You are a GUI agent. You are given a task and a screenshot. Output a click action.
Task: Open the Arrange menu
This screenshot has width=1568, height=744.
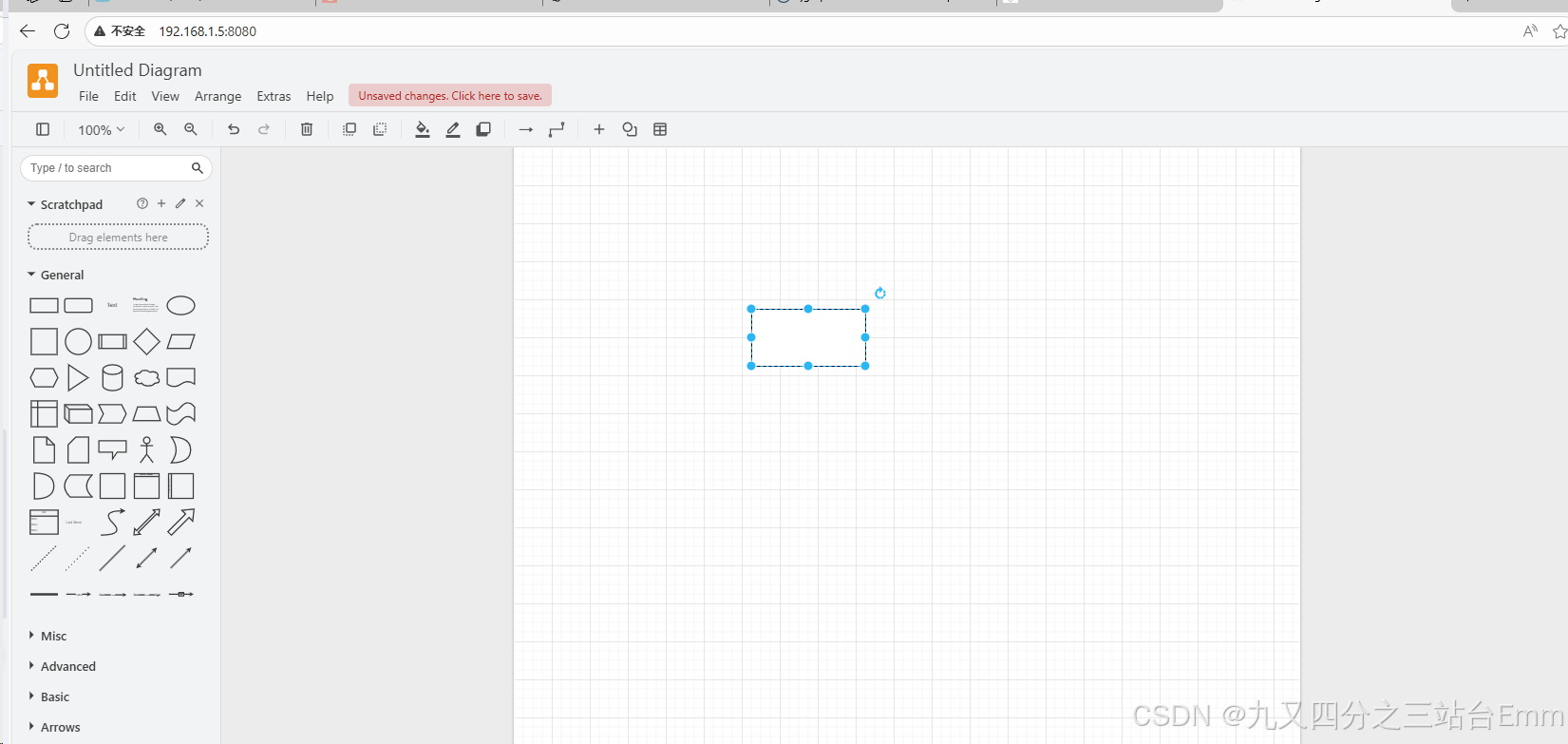(x=218, y=96)
